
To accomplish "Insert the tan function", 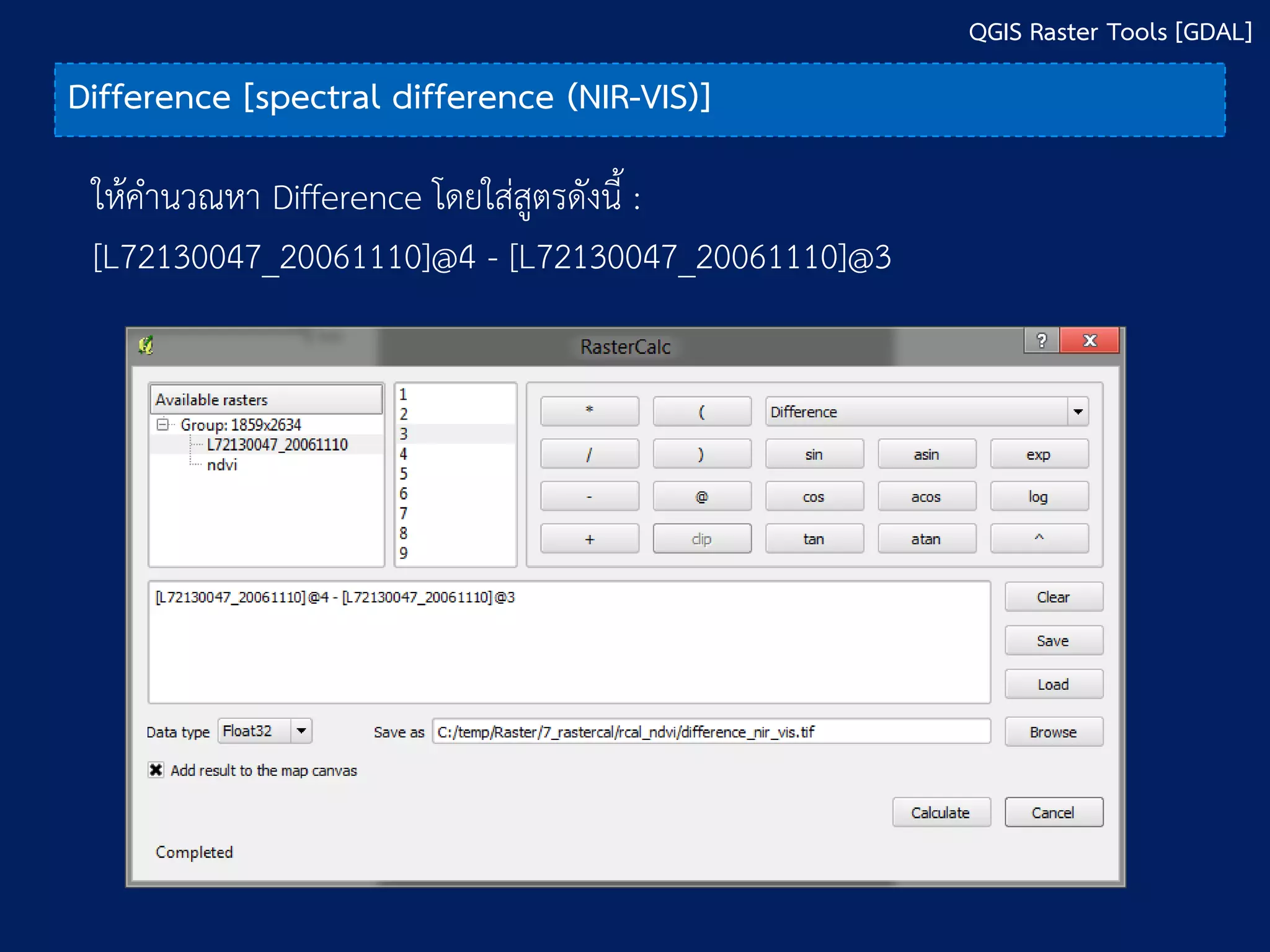I will point(814,538).
